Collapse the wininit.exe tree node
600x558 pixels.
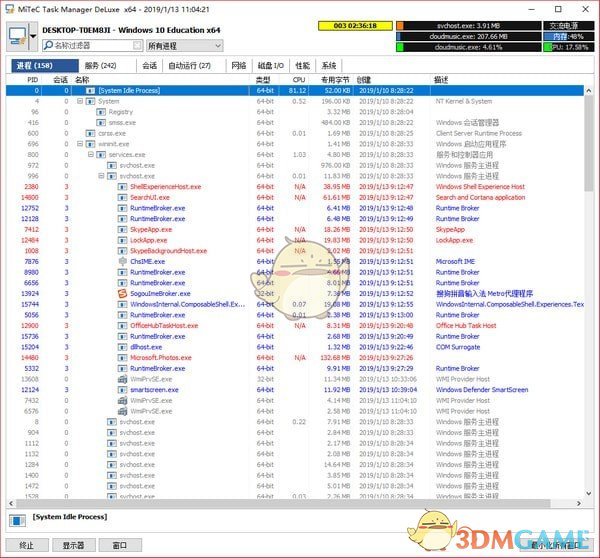click(x=80, y=144)
